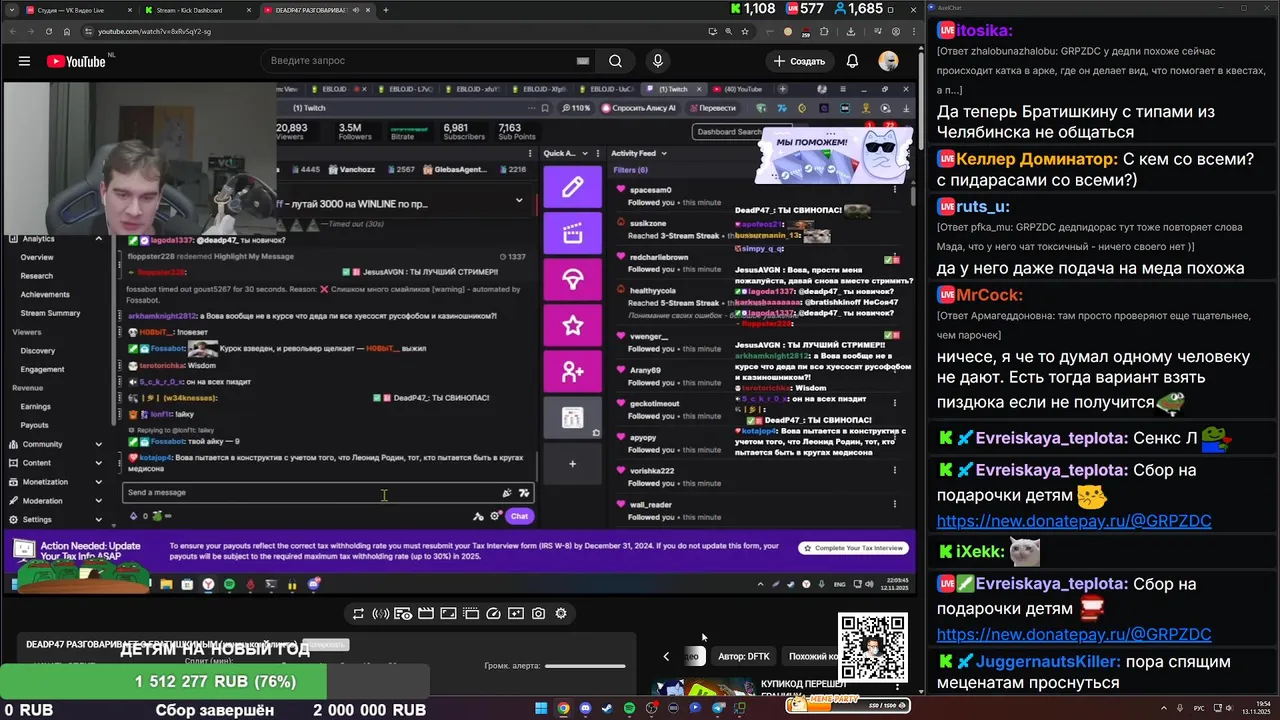Toggle the broadcast signal icon in player toolbar
This screenshot has width=1280, height=720.
coord(380,614)
